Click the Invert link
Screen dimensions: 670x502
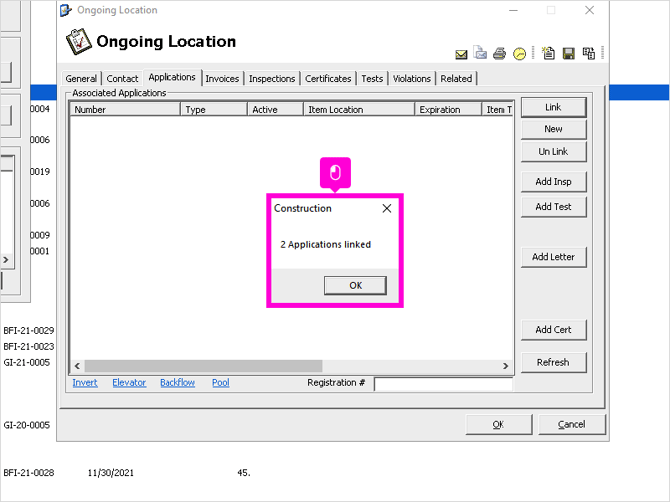tap(85, 383)
